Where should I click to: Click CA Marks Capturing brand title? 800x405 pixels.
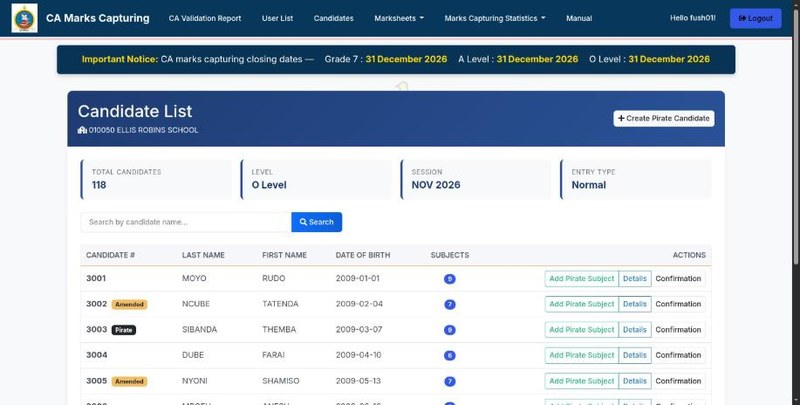pyautogui.click(x=97, y=18)
